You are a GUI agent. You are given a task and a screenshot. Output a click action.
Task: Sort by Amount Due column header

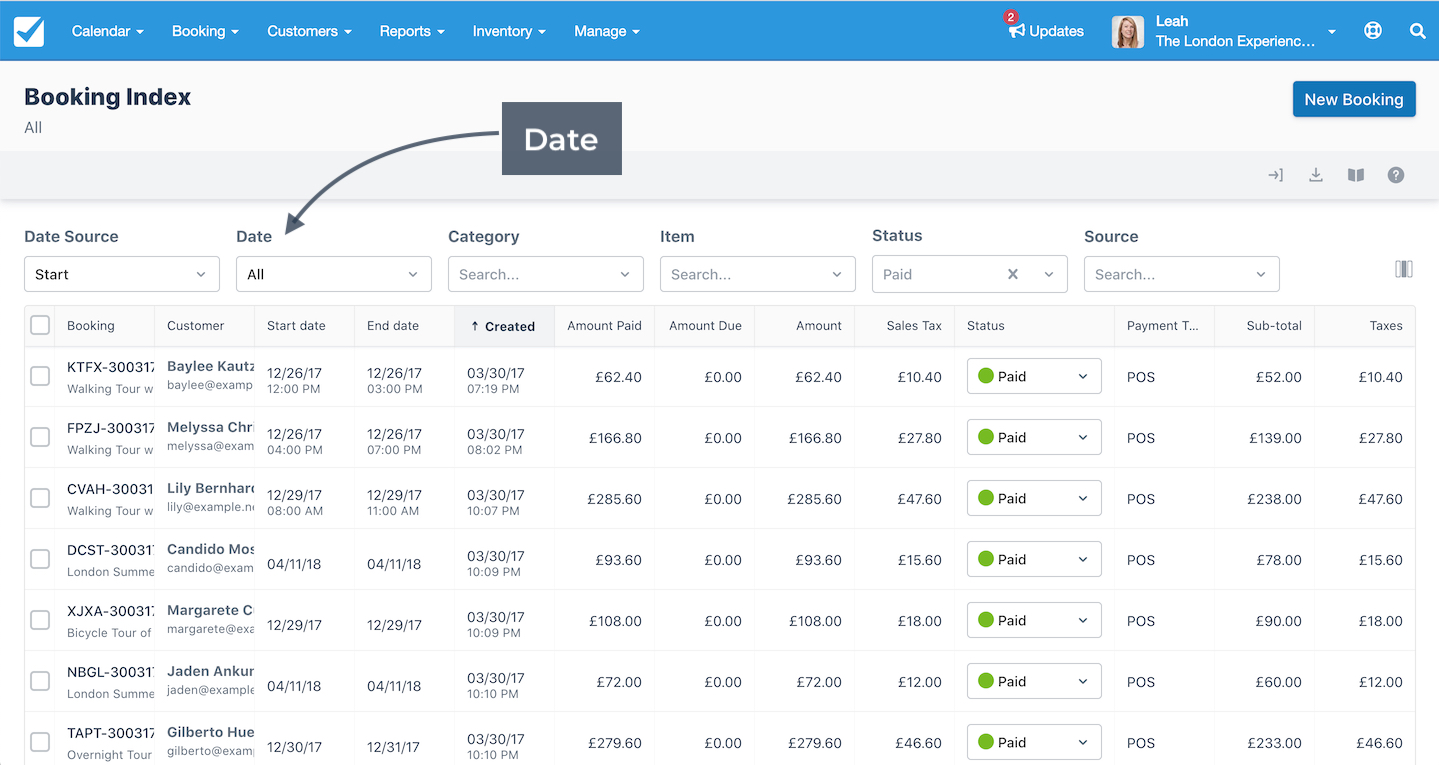tap(705, 326)
